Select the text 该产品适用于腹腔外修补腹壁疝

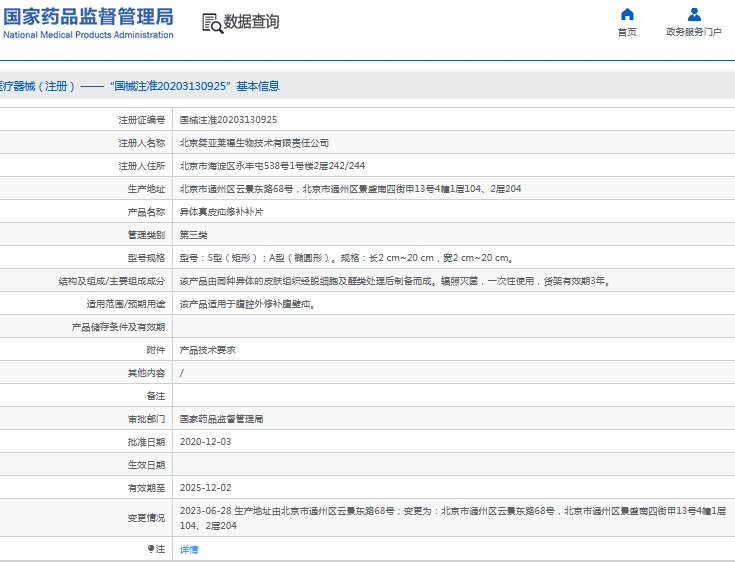245,304
